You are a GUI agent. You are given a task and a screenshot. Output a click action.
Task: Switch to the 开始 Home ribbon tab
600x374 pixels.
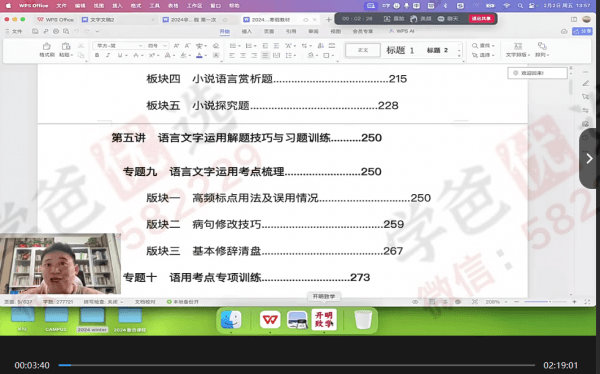pyautogui.click(x=225, y=31)
